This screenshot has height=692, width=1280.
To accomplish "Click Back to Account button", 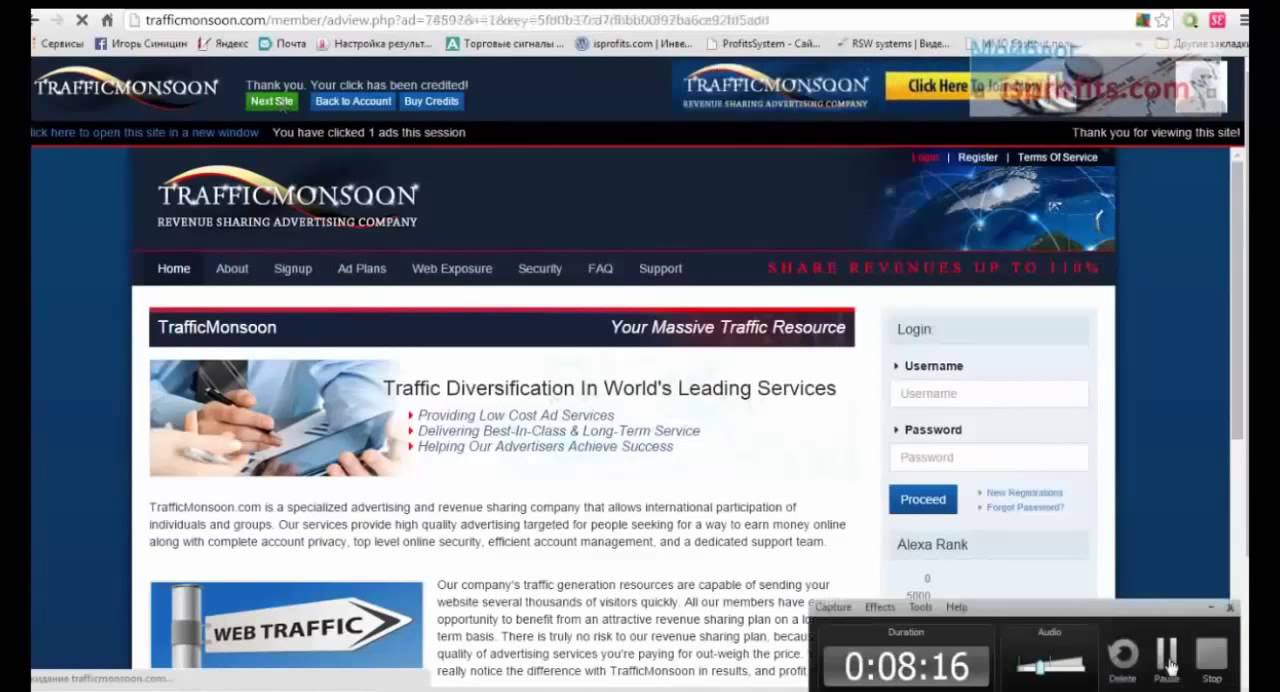I will click(x=353, y=101).
